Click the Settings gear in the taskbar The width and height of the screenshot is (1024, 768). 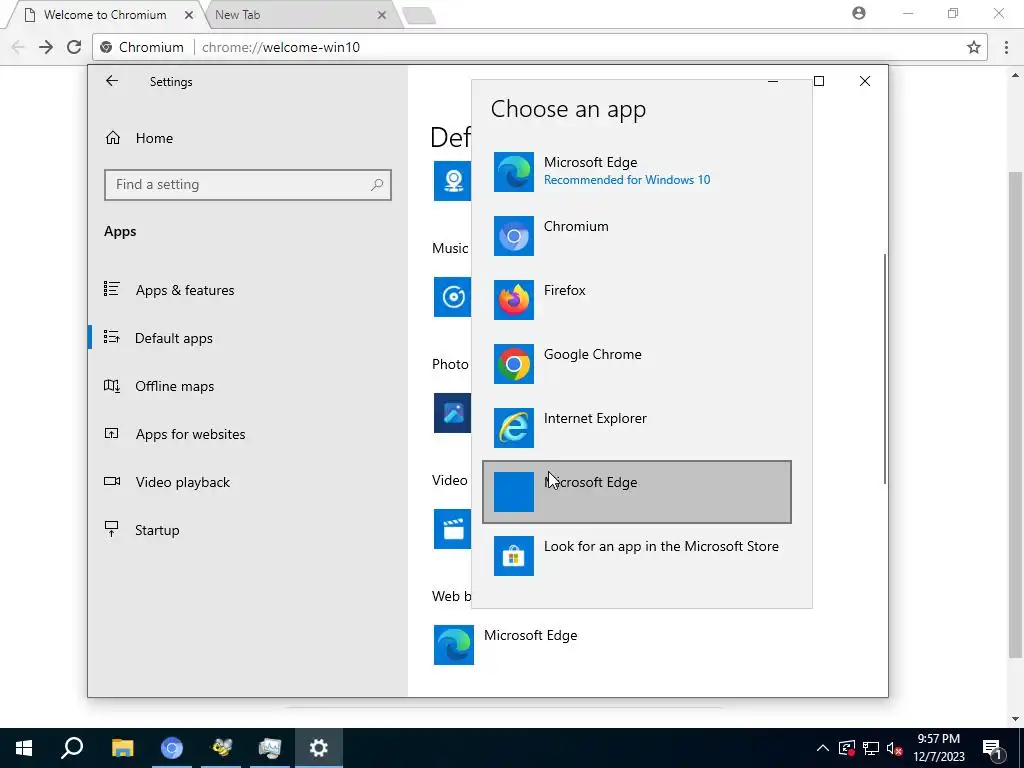(x=319, y=748)
